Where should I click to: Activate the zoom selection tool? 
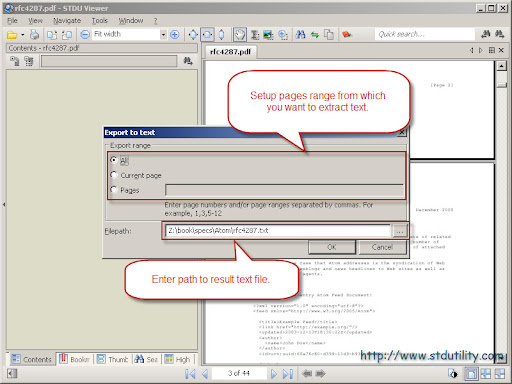click(283, 34)
